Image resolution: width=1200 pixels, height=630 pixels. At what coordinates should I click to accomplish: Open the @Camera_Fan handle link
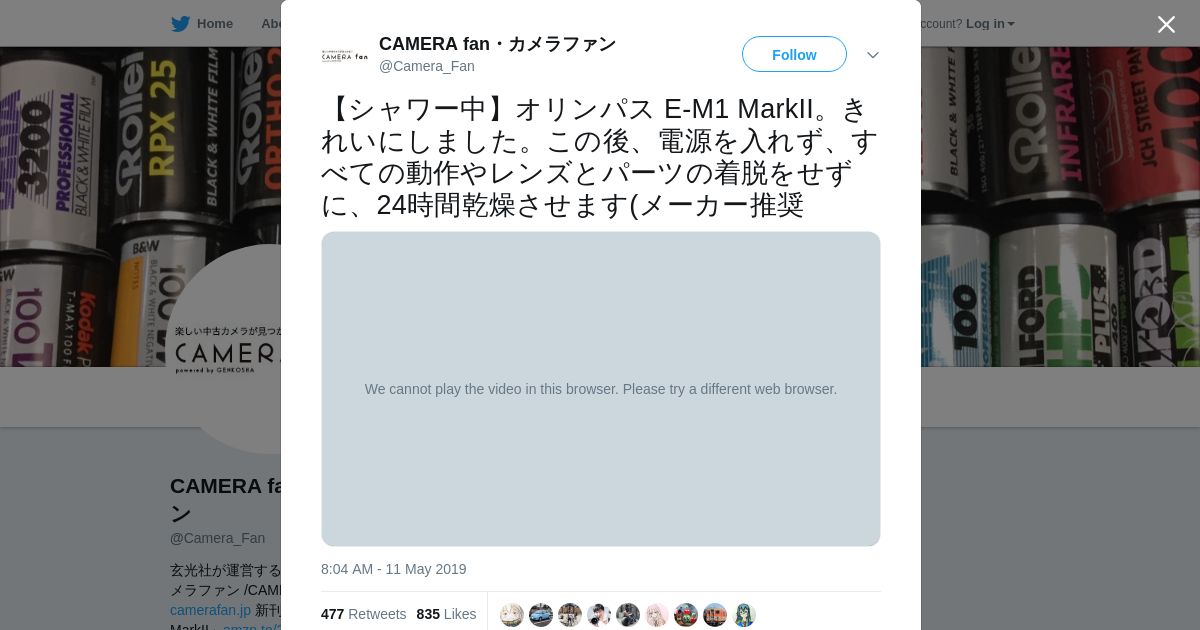(427, 66)
